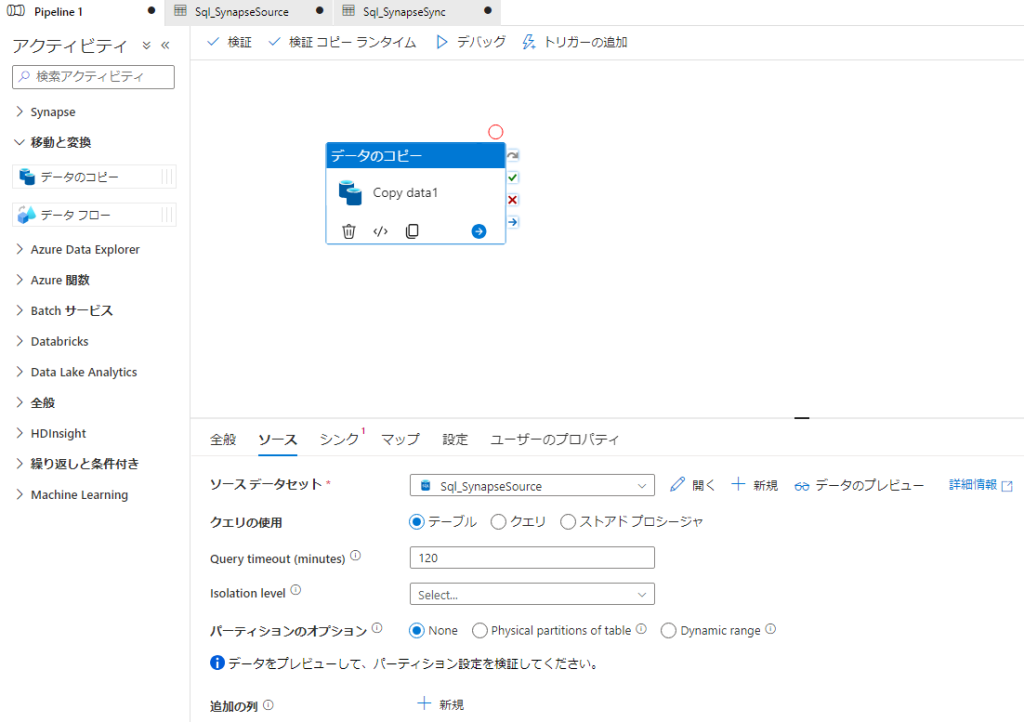Select the クエリ radio button

point(498,521)
